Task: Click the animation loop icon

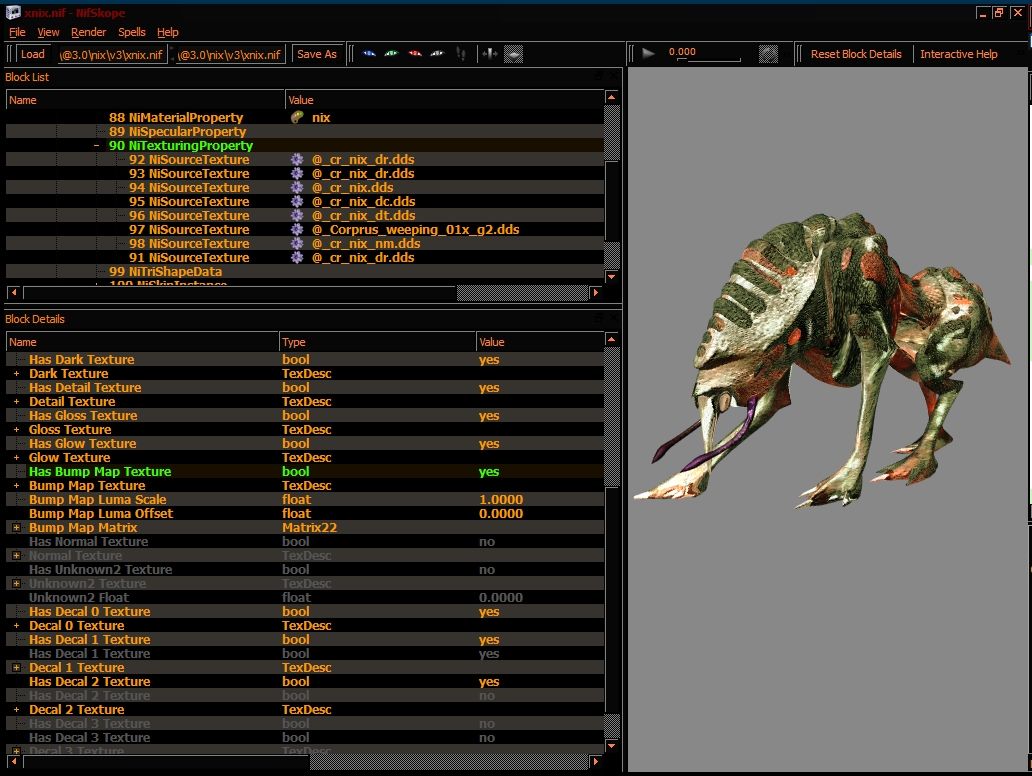Action: [x=768, y=53]
